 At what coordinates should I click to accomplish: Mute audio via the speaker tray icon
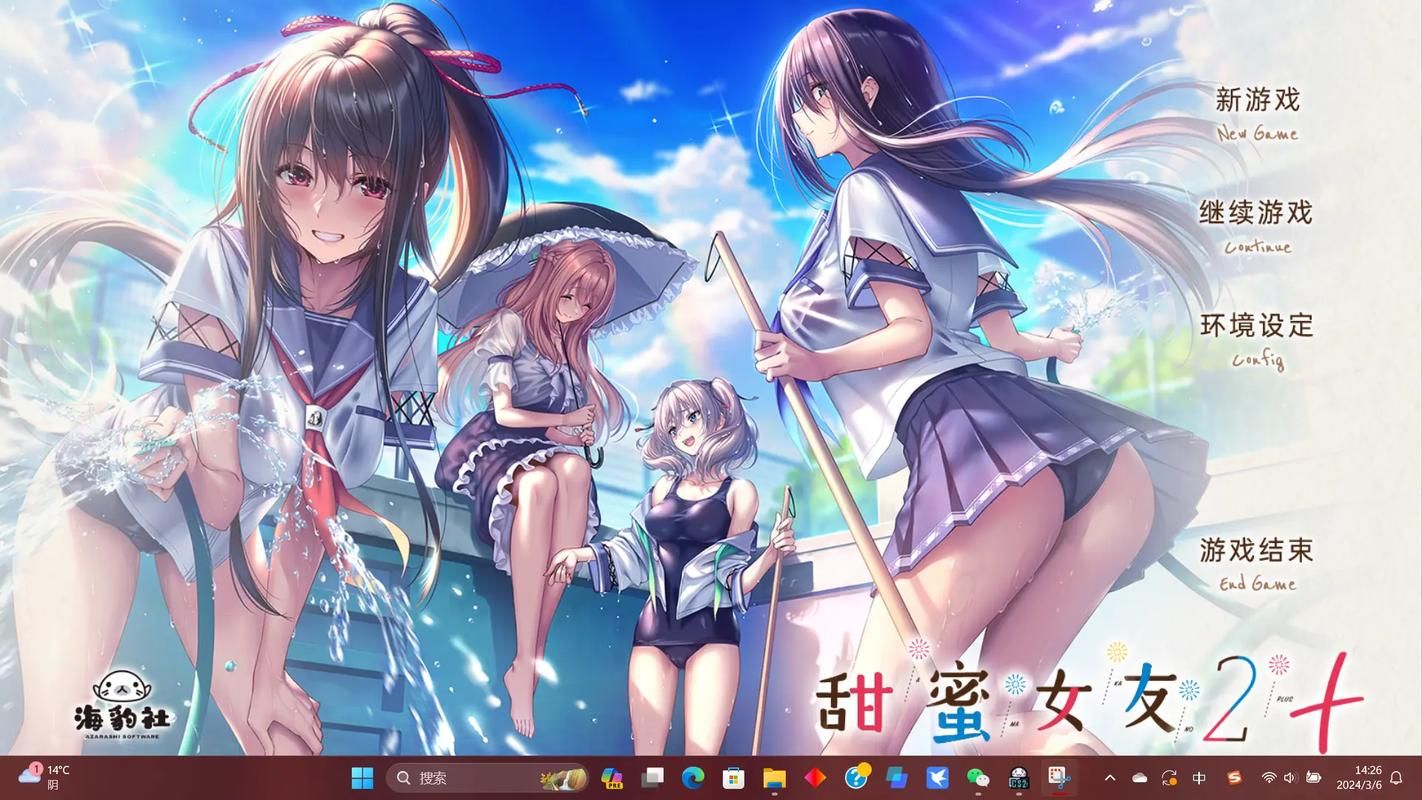(x=1289, y=778)
